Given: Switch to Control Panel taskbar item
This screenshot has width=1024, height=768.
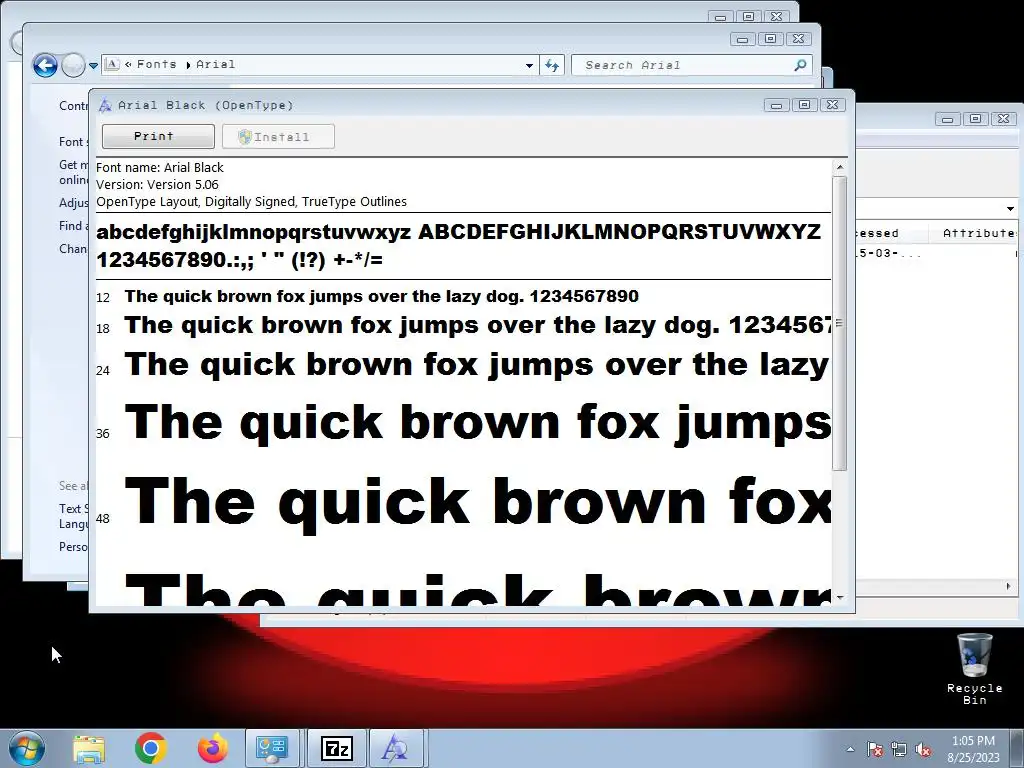Looking at the screenshot, I should click(x=272, y=749).
